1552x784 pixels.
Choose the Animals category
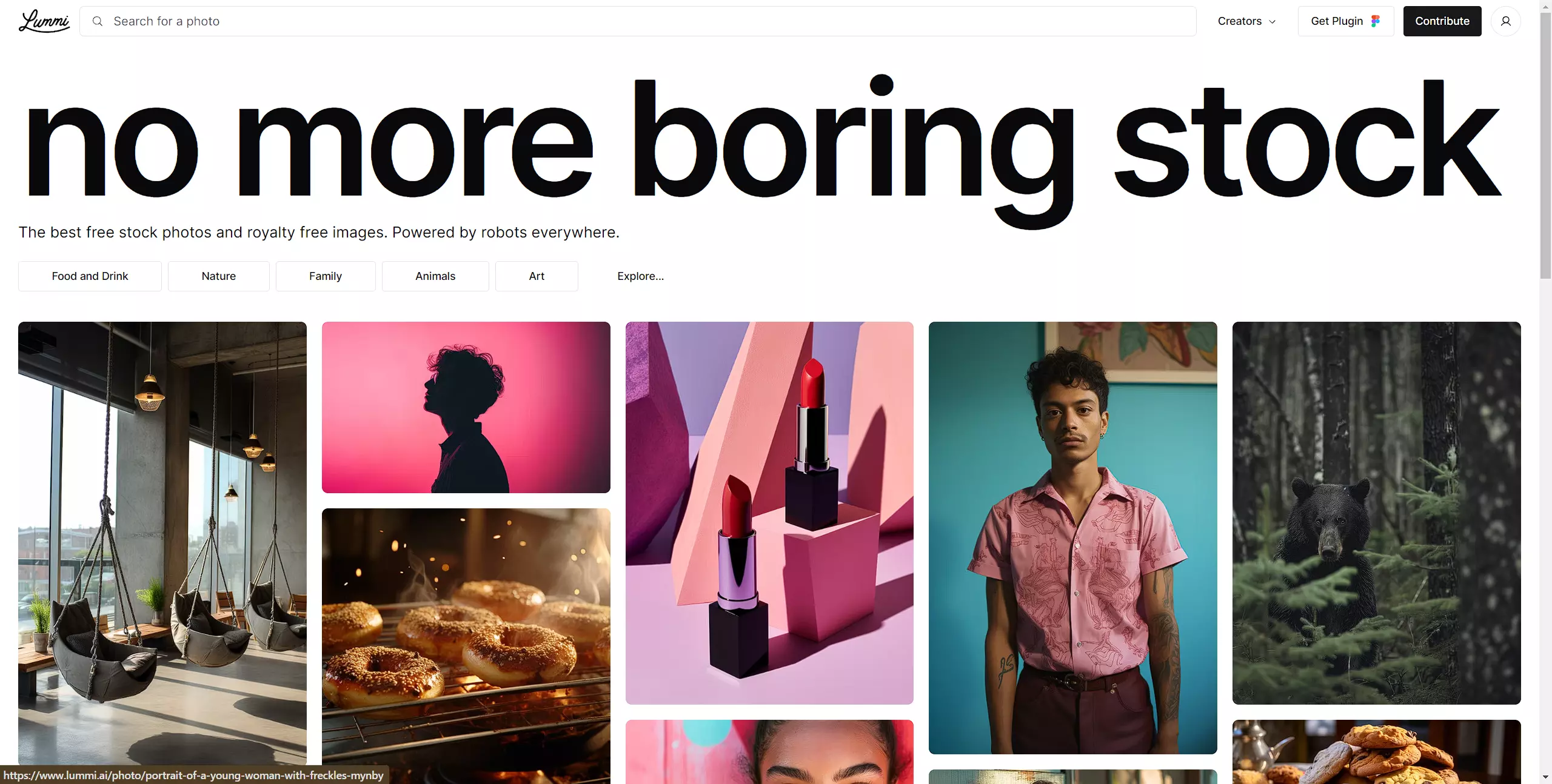[x=435, y=276]
